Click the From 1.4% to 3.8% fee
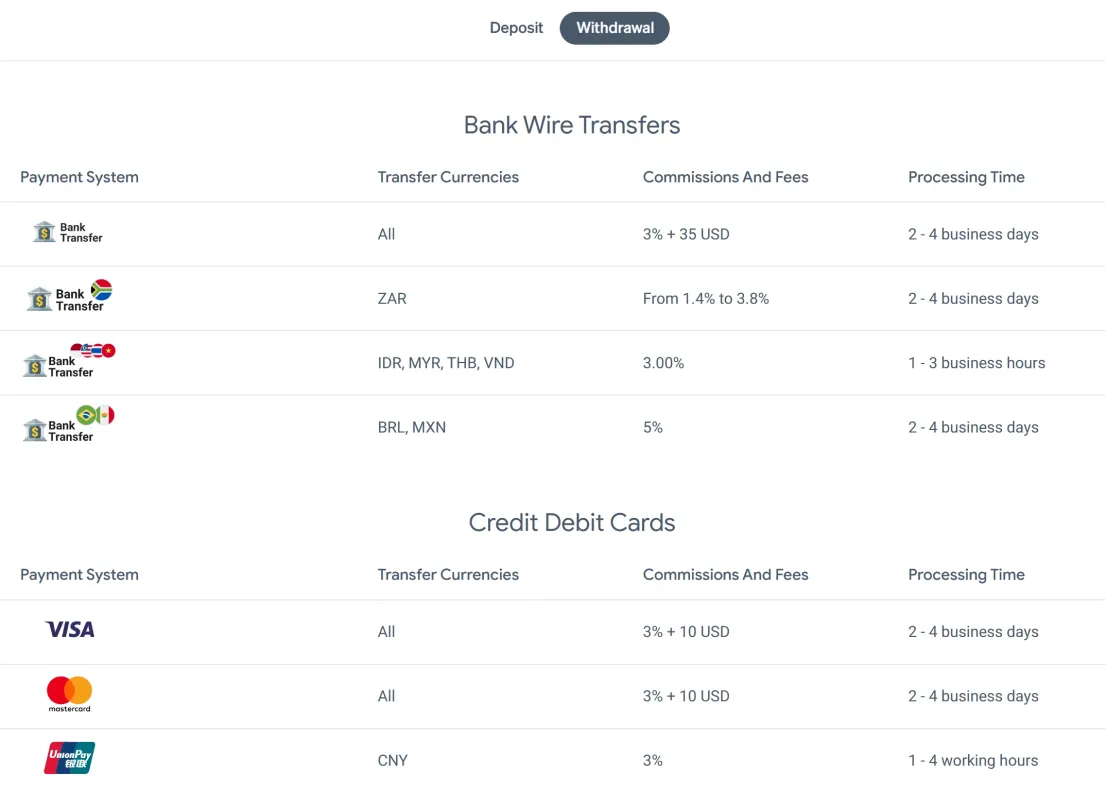Image resolution: width=1107 pixels, height=794 pixels. 705,299
